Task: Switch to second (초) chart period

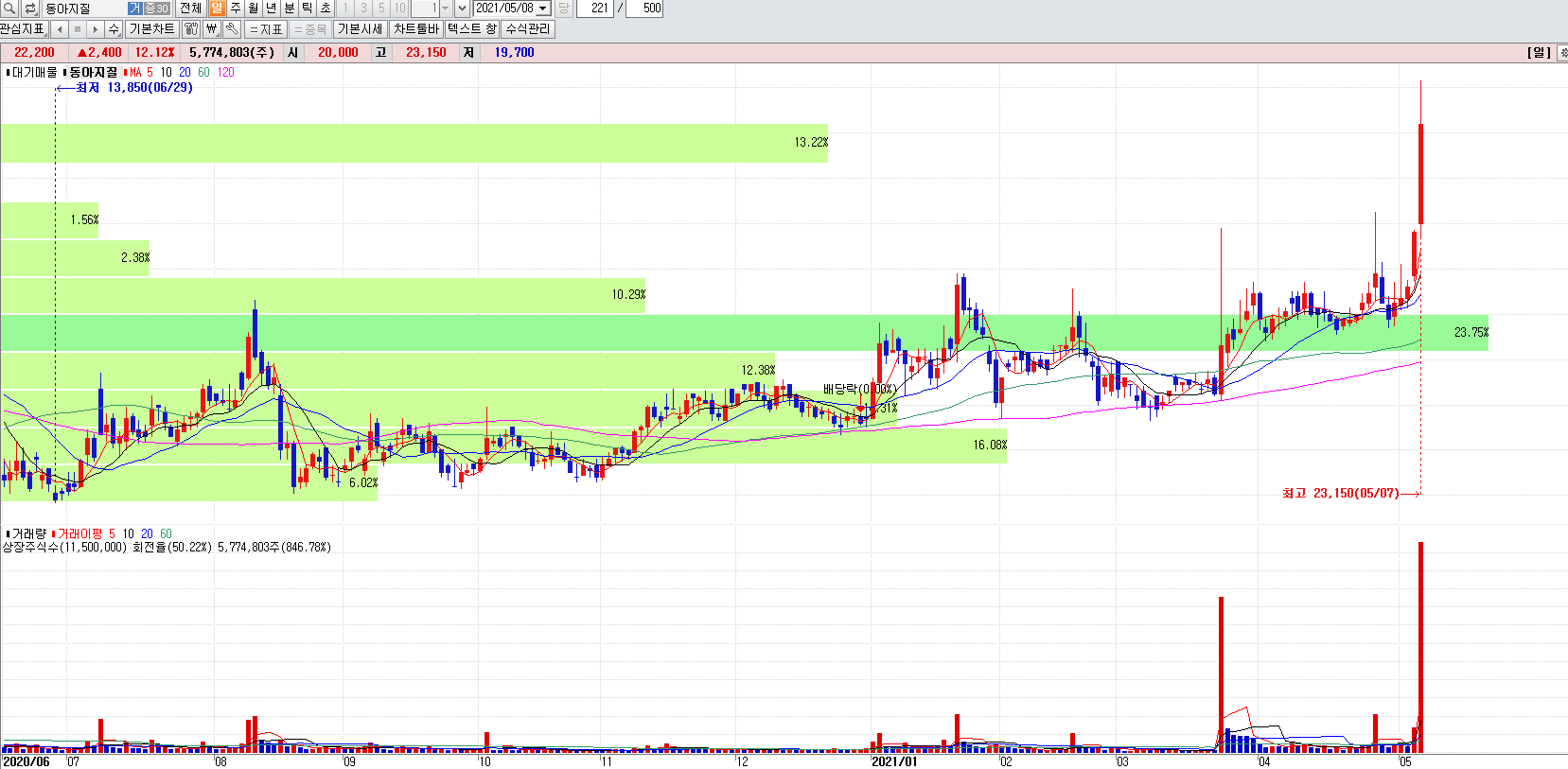Action: [326, 9]
